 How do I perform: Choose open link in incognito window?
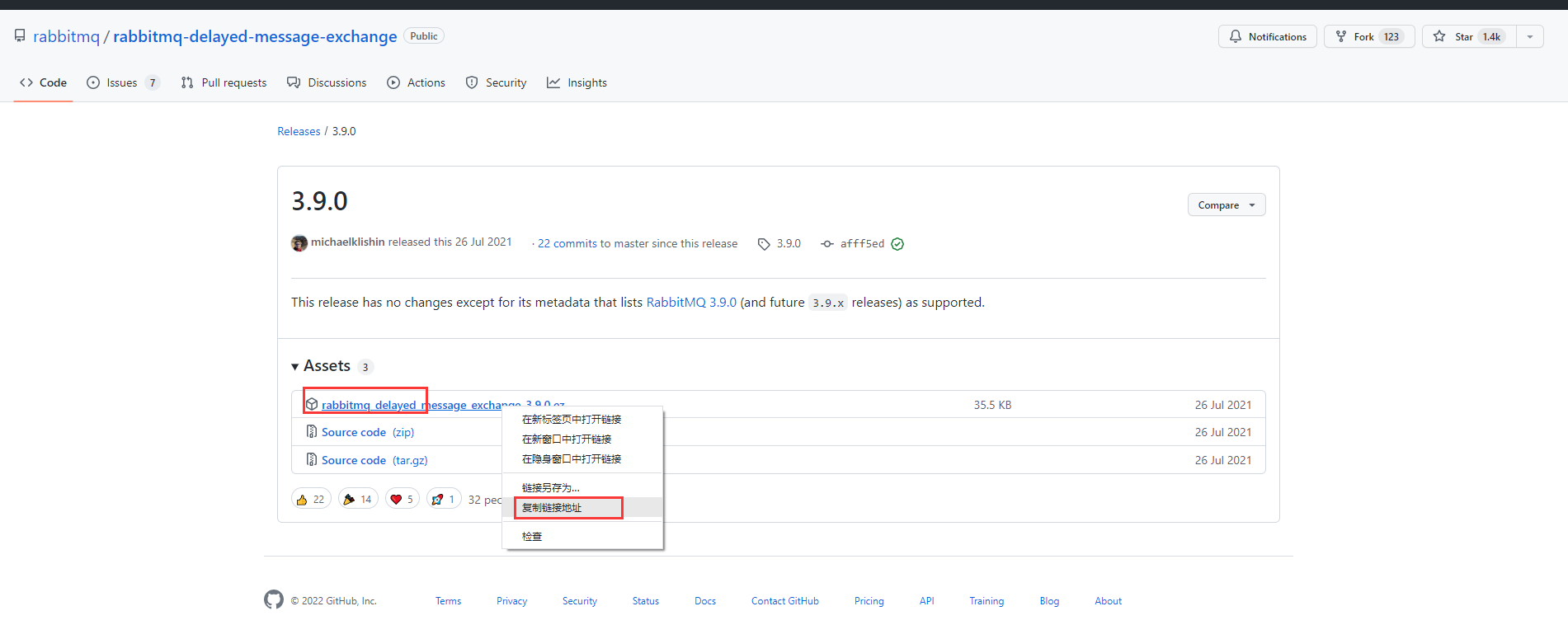pos(583,459)
